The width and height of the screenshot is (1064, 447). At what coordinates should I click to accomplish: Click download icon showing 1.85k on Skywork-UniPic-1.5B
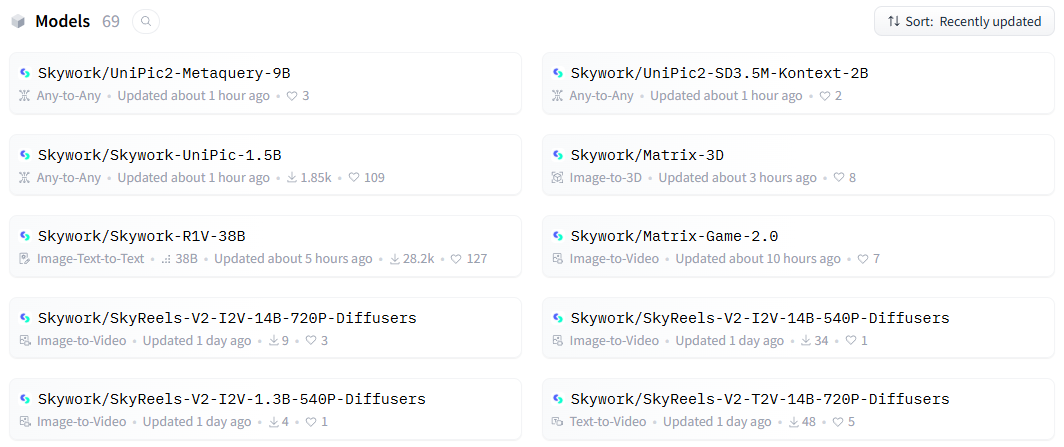click(x=292, y=178)
